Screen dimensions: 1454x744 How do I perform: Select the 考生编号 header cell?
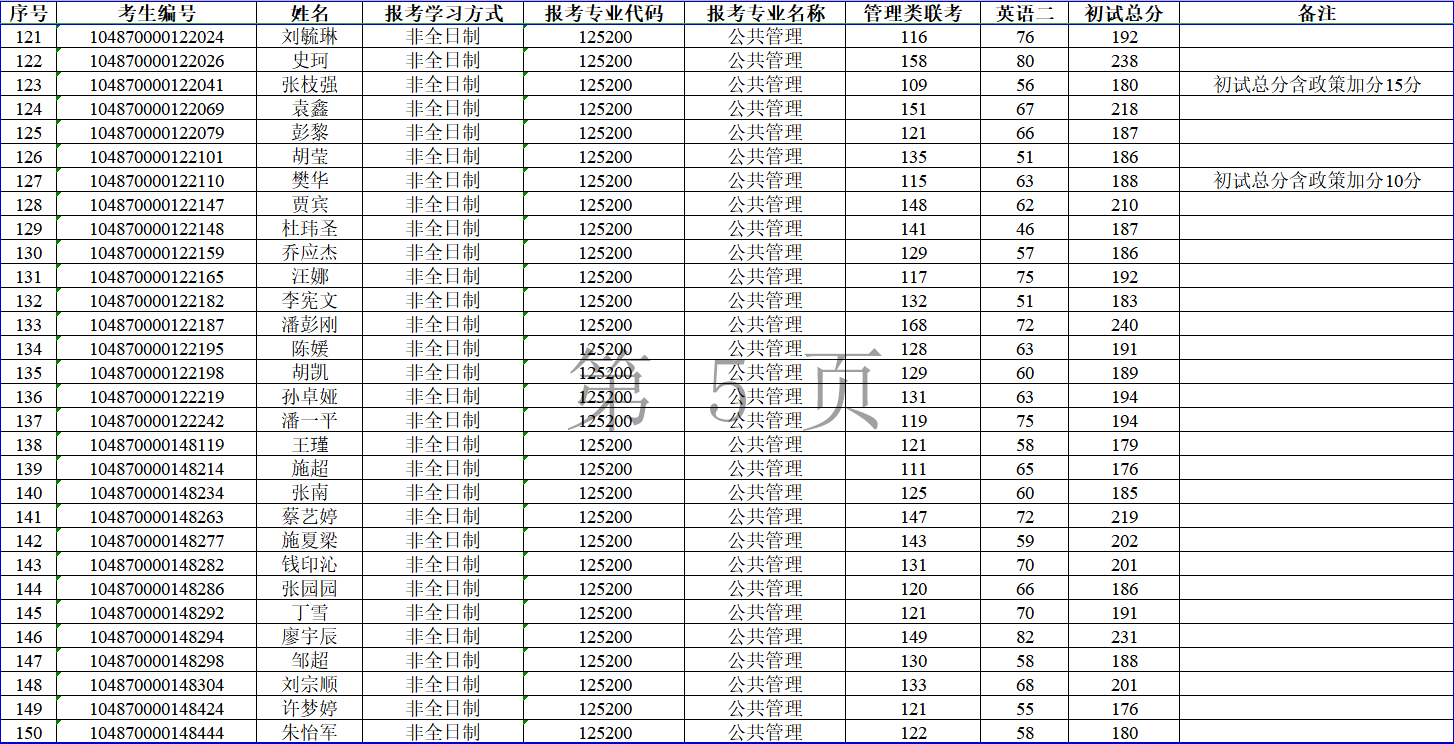[157, 13]
